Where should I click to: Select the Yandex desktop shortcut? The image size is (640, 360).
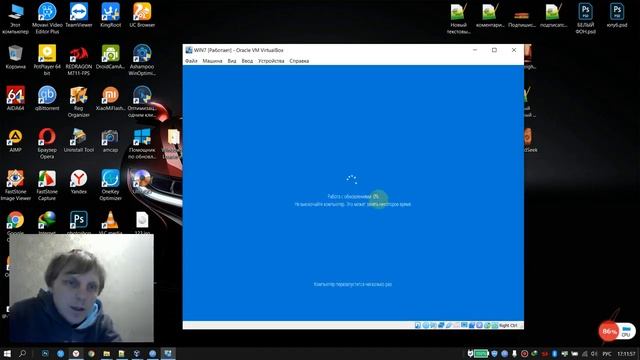point(79,182)
